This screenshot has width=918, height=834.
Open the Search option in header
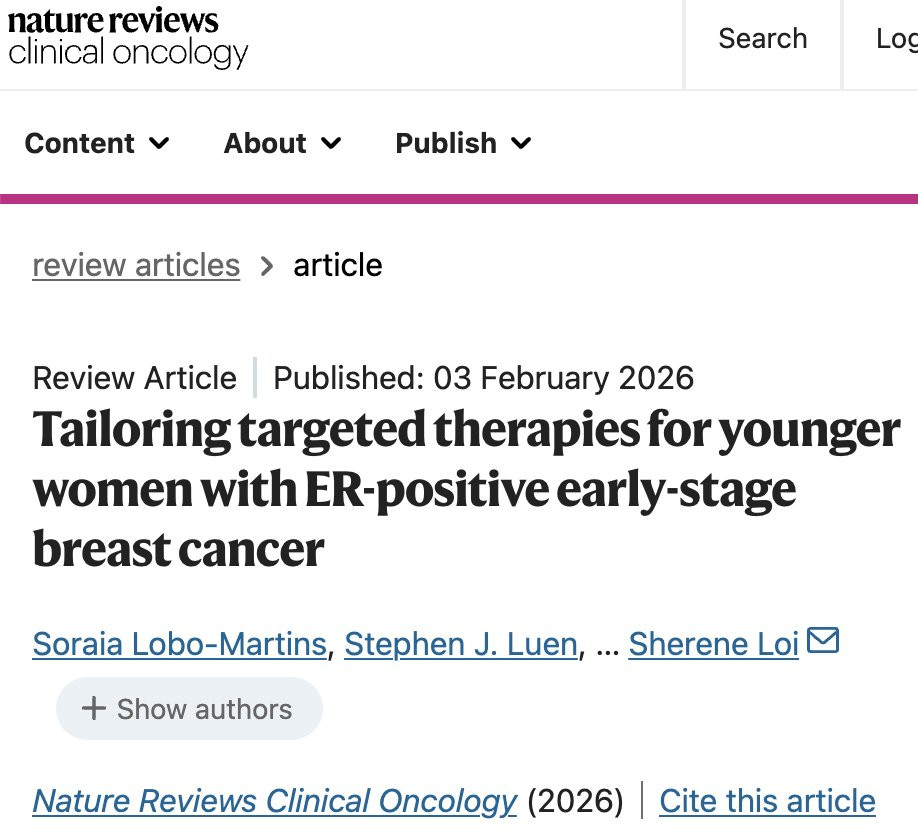762,39
